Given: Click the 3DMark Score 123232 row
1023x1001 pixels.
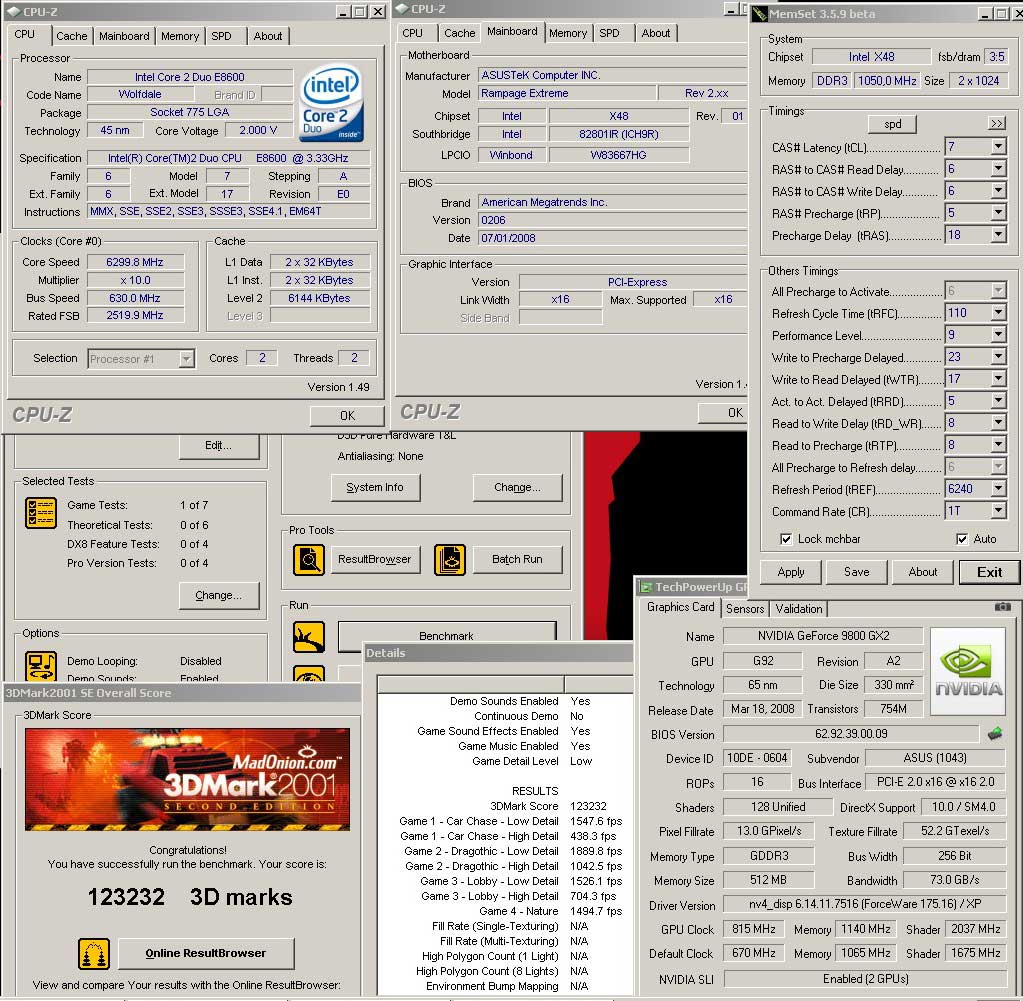Looking at the screenshot, I should point(506,806).
